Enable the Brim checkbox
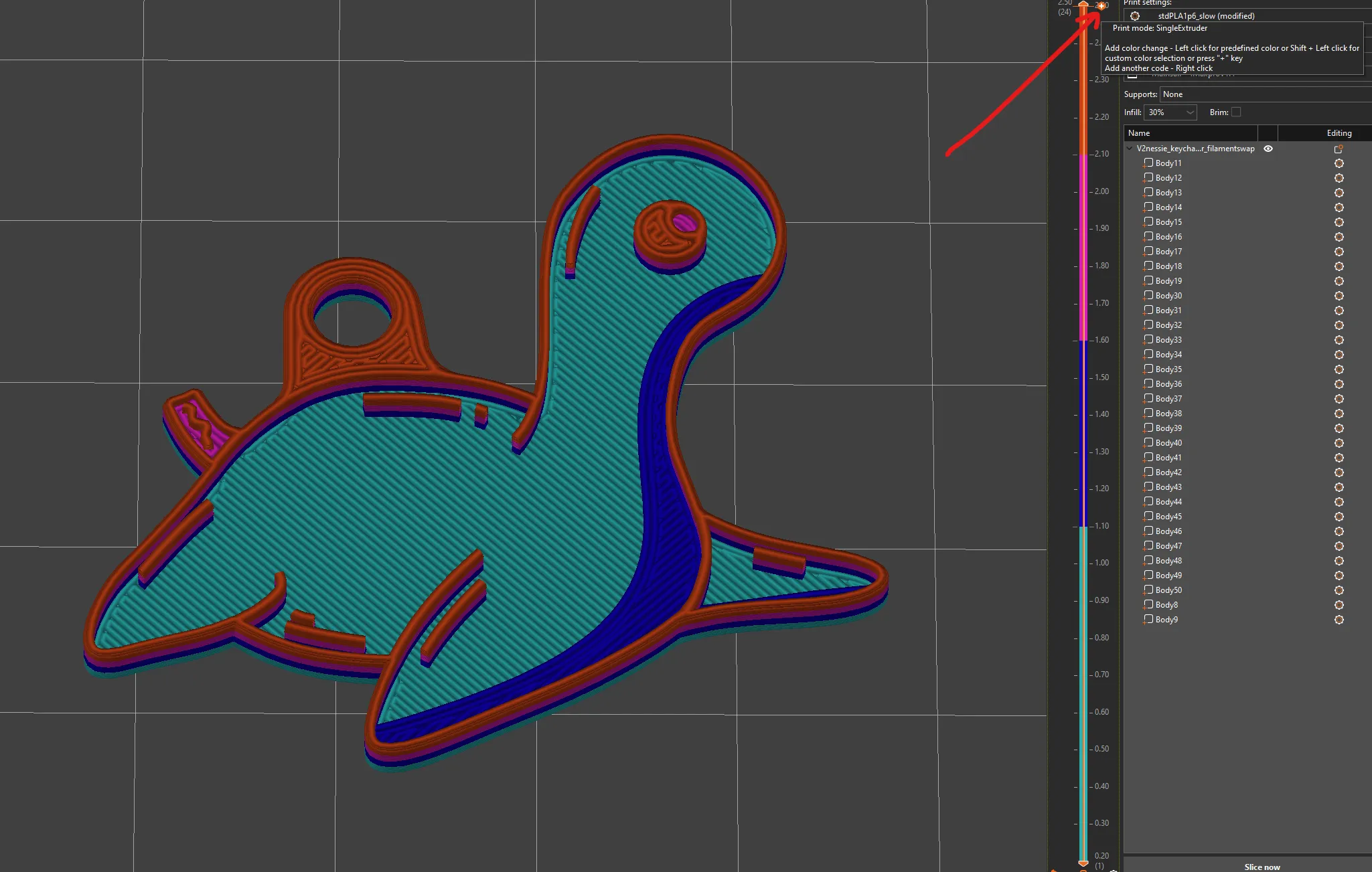The width and height of the screenshot is (1372, 872). (1236, 112)
